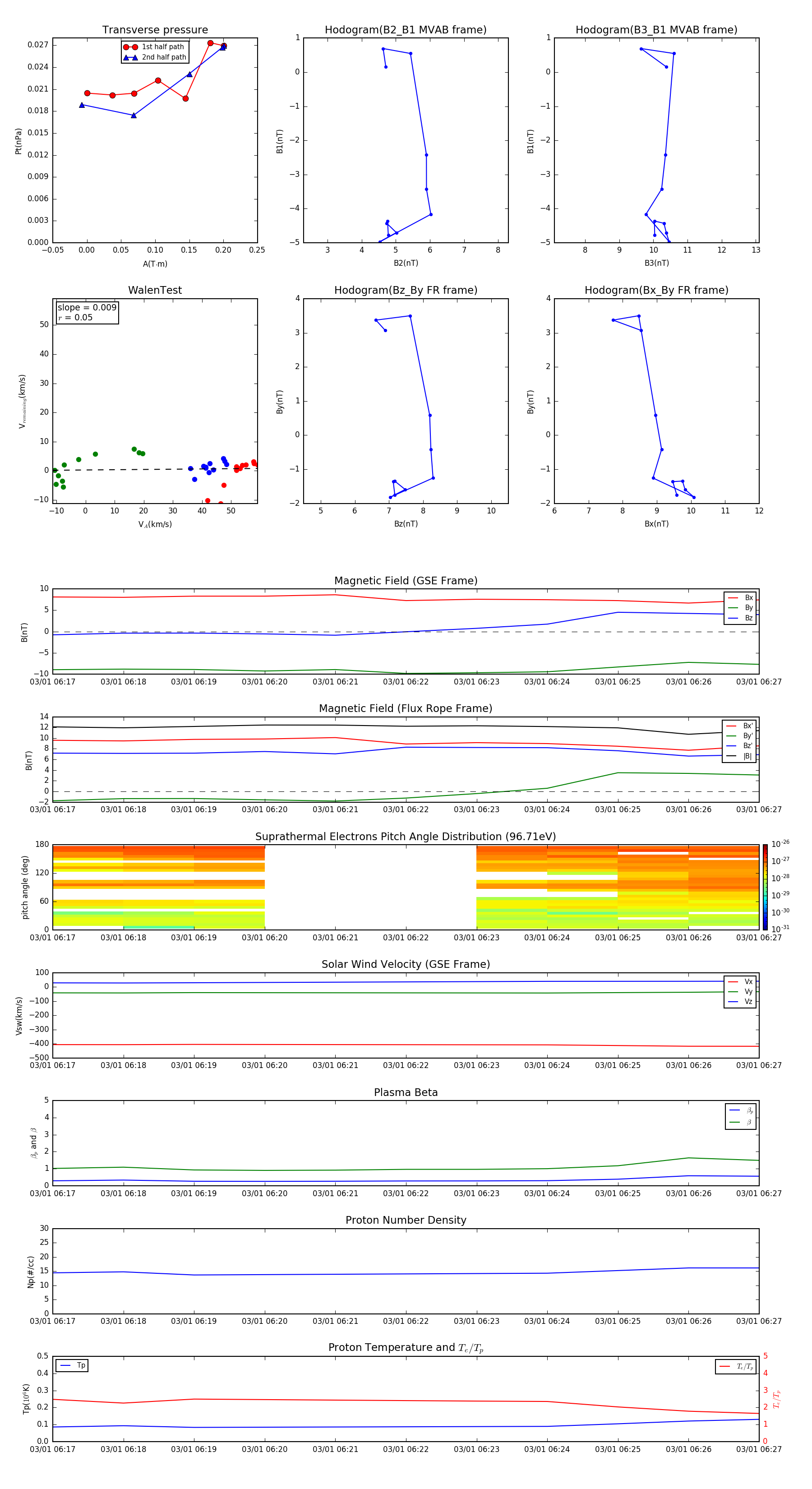Click the 'Plasma Beta' plot title

pyautogui.click(x=406, y=1092)
